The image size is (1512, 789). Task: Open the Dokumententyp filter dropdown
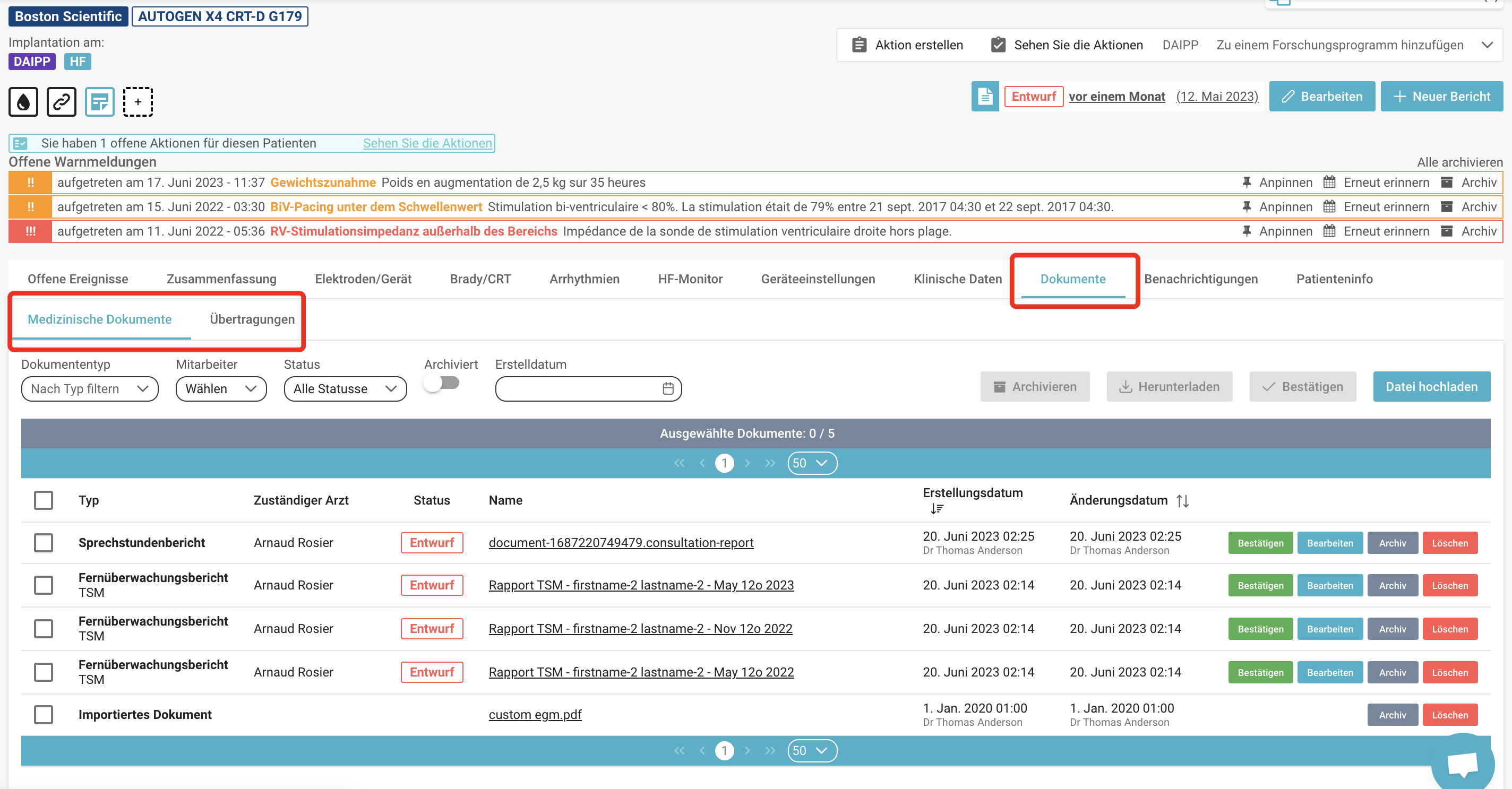tap(90, 389)
